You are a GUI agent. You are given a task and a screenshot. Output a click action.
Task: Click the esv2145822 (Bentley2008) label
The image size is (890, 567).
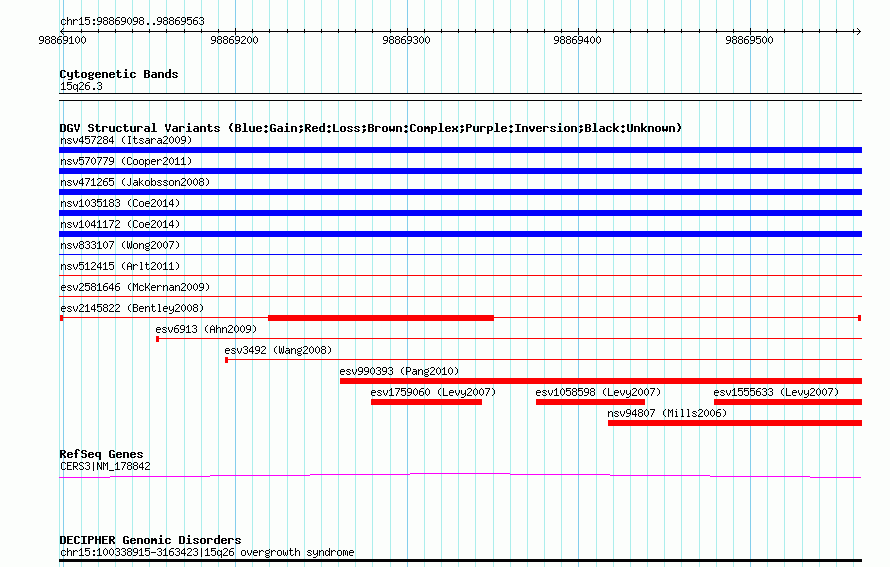tap(132, 308)
